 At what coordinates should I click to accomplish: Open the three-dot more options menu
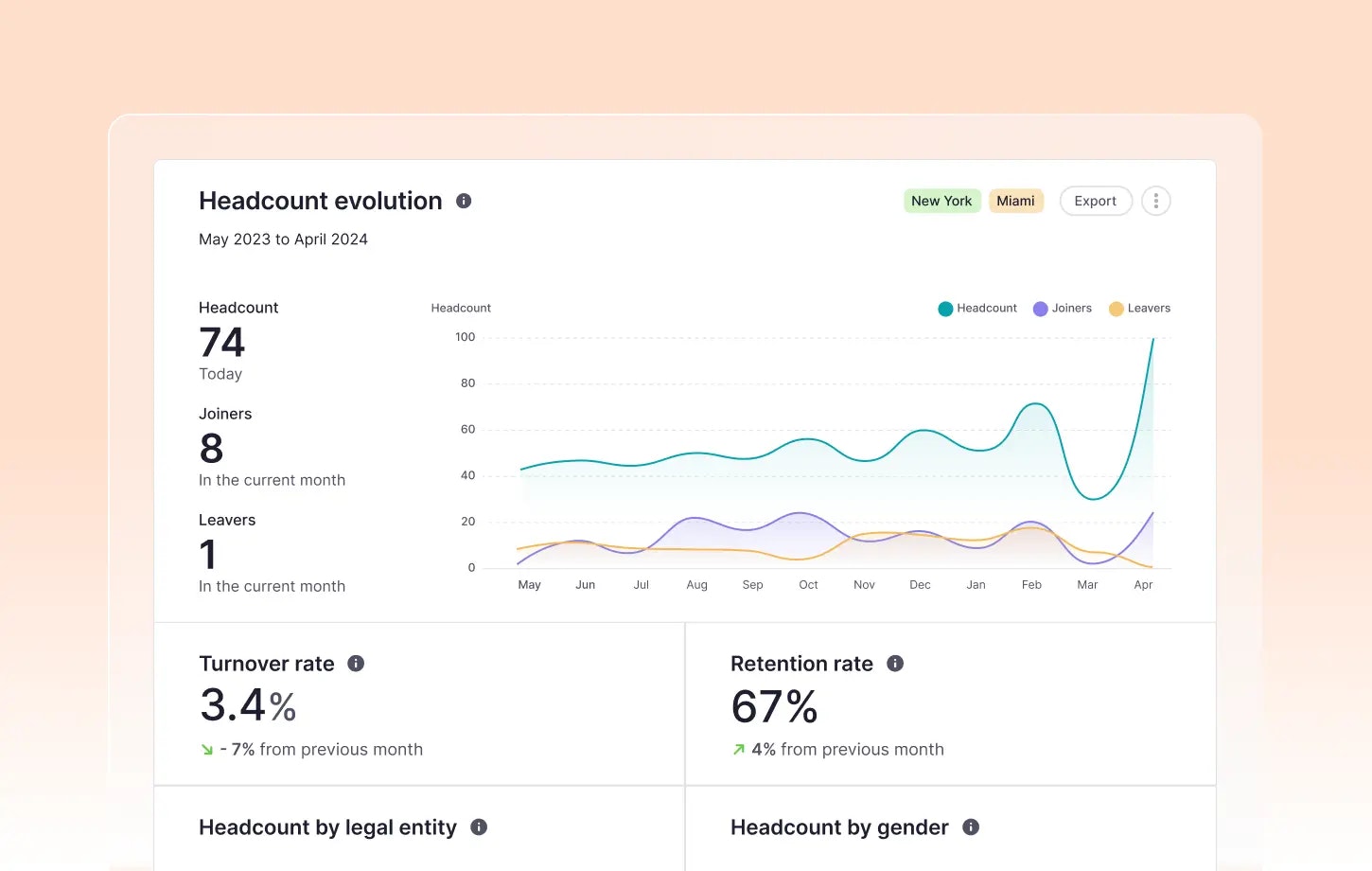(x=1155, y=201)
